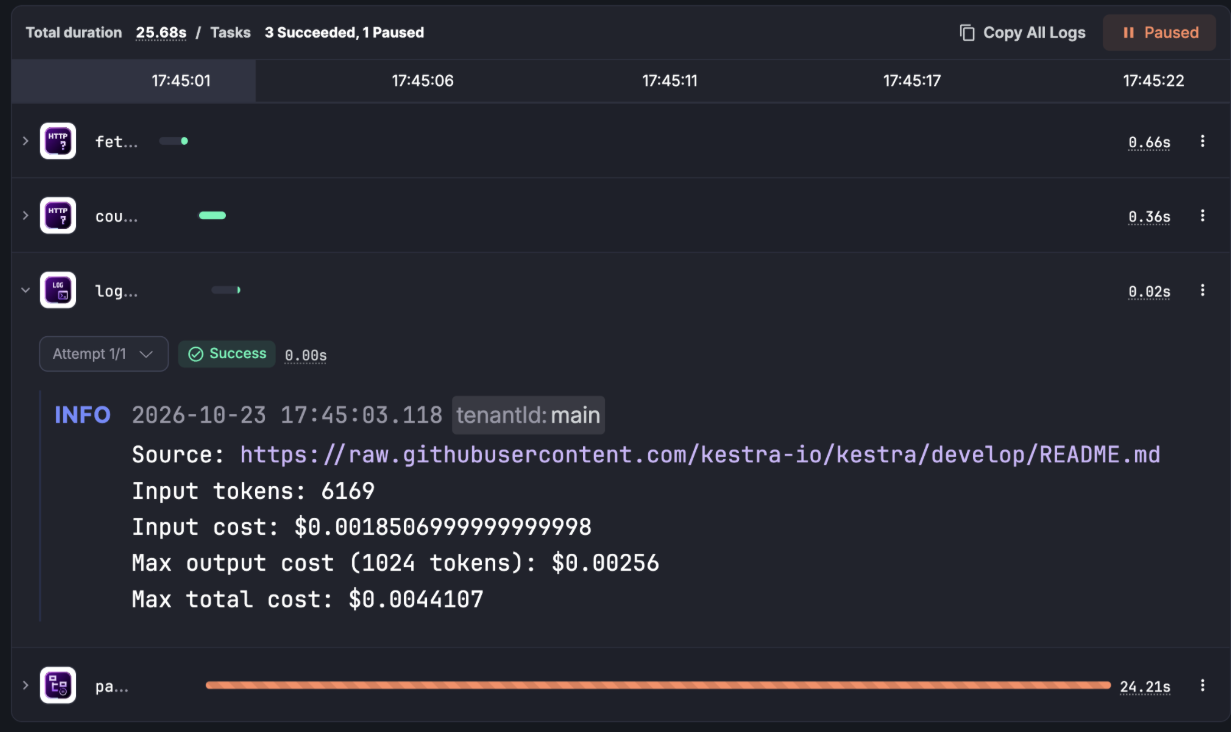The image size is (1231, 732).
Task: Click the "Max total cost: $0.0044107" line
Action: click(308, 599)
